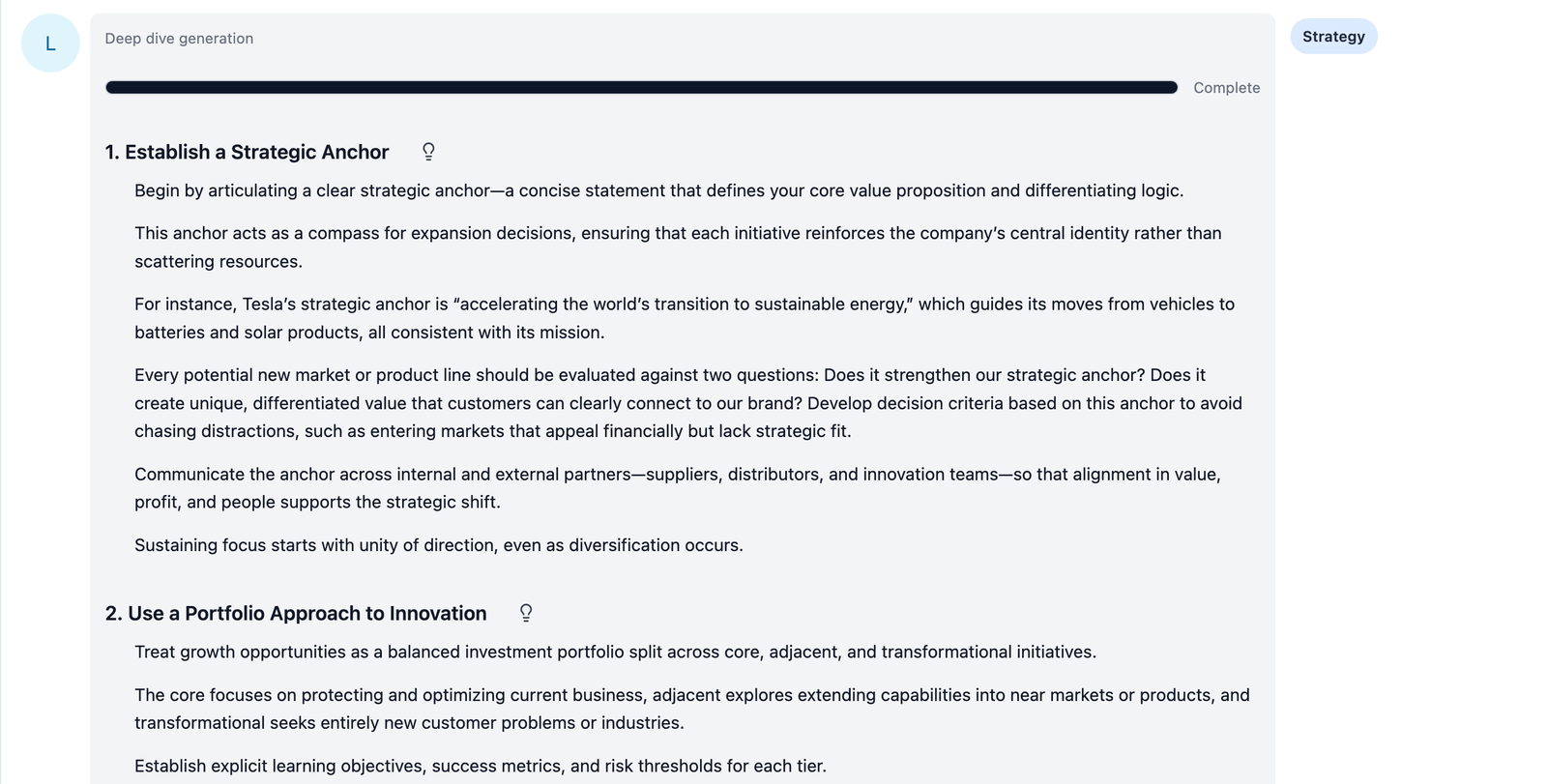The height and width of the screenshot is (784, 1547).
Task: Click heading "2. Use a Portfolio Approach to Innovation"
Action: pos(296,613)
